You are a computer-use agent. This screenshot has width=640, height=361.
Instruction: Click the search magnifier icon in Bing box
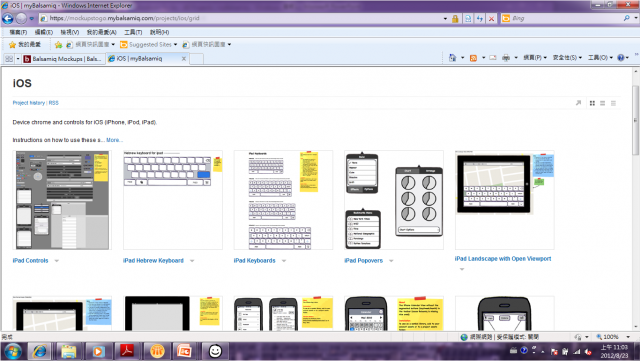(627, 18)
